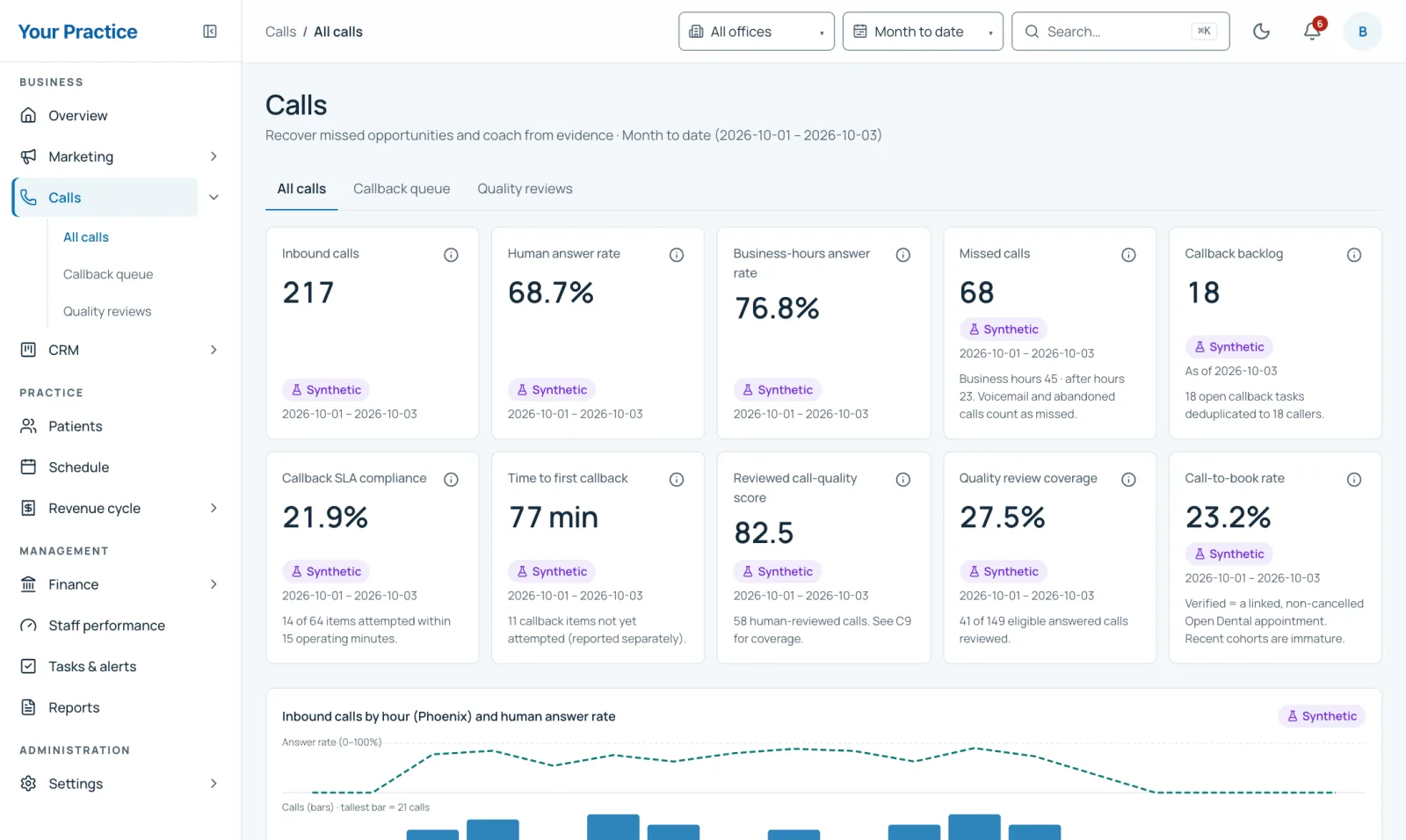Click Calls breadcrumb link
The width and height of the screenshot is (1406, 840).
point(280,32)
